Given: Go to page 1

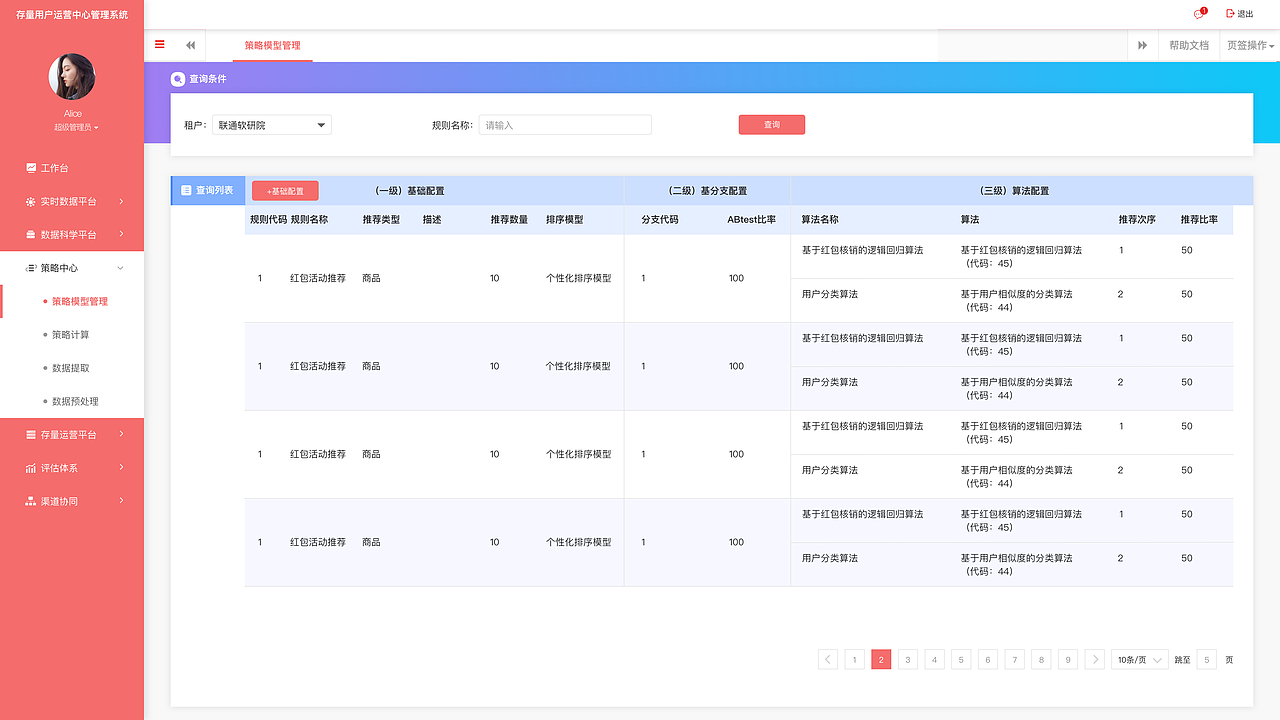Looking at the screenshot, I should (x=855, y=659).
